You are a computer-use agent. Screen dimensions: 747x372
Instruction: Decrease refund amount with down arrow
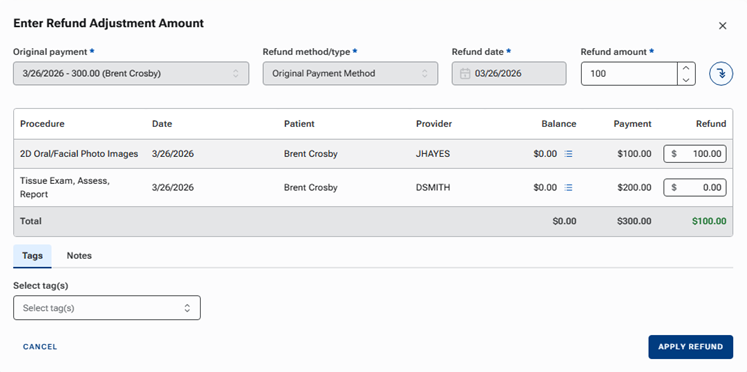[686, 80]
